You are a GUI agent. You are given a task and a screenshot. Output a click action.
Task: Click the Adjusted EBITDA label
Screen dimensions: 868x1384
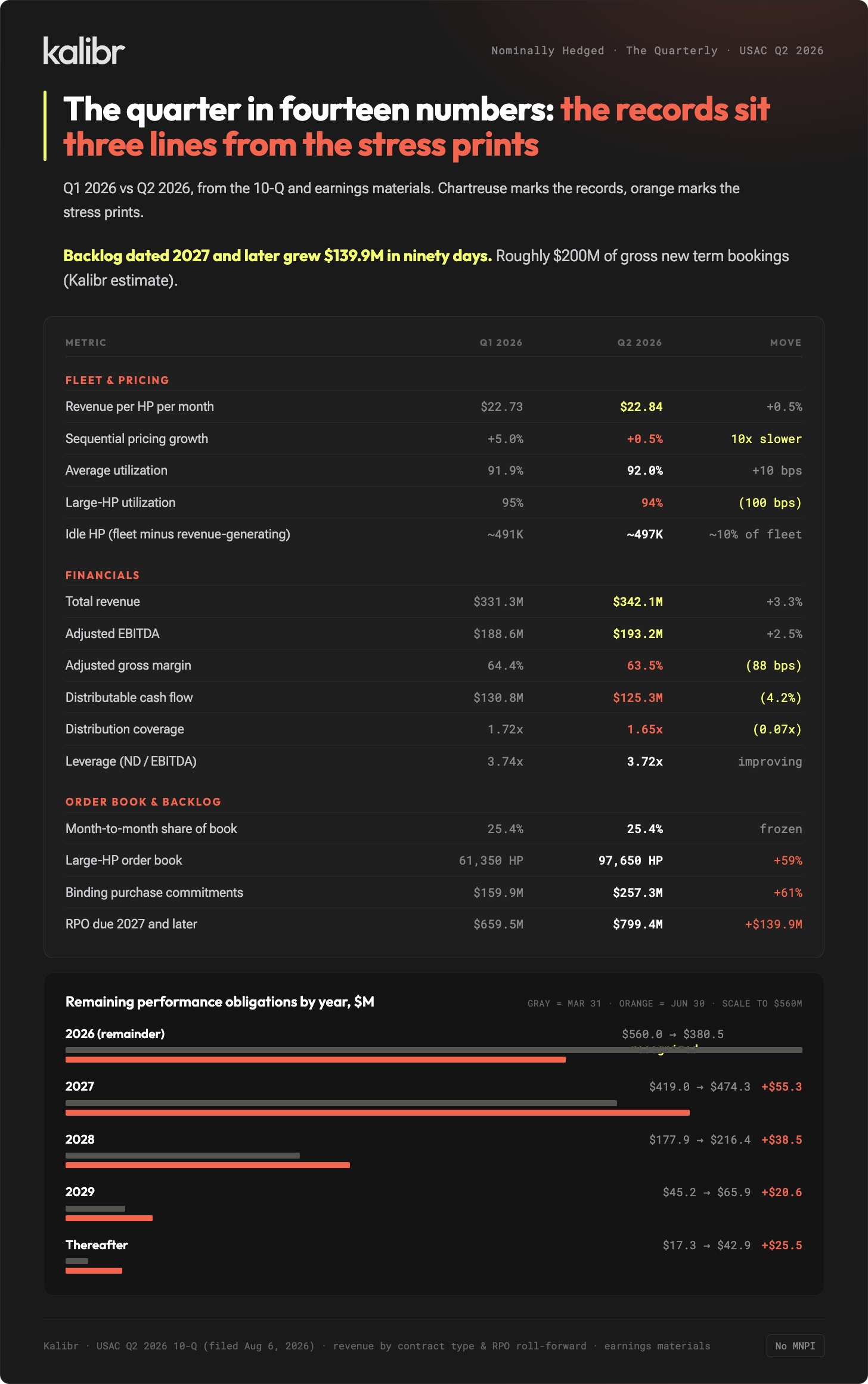coord(112,634)
